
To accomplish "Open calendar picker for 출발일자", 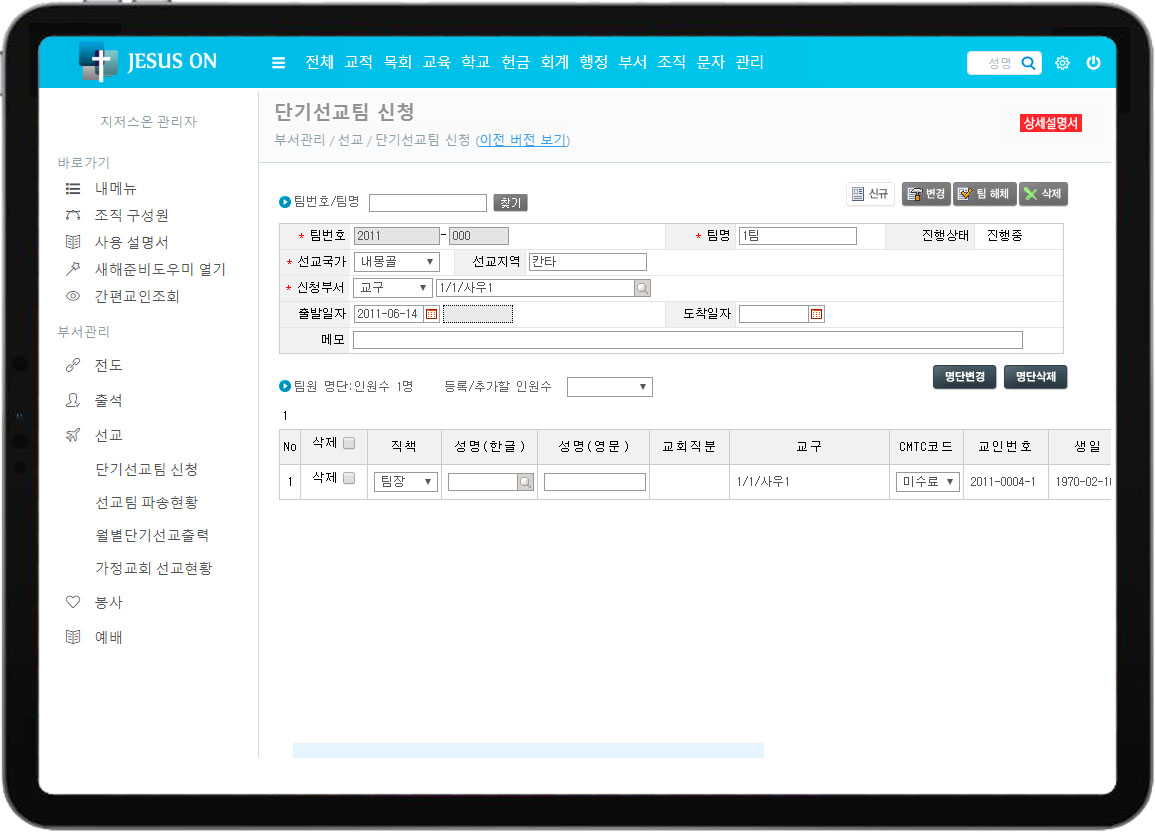I will click(432, 314).
